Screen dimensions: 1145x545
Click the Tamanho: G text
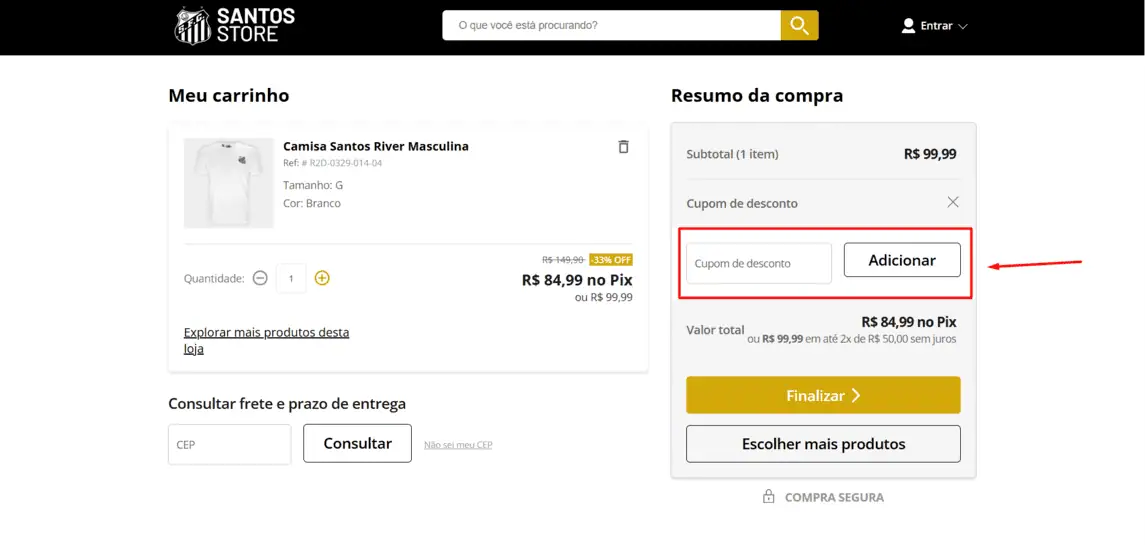pos(313,186)
